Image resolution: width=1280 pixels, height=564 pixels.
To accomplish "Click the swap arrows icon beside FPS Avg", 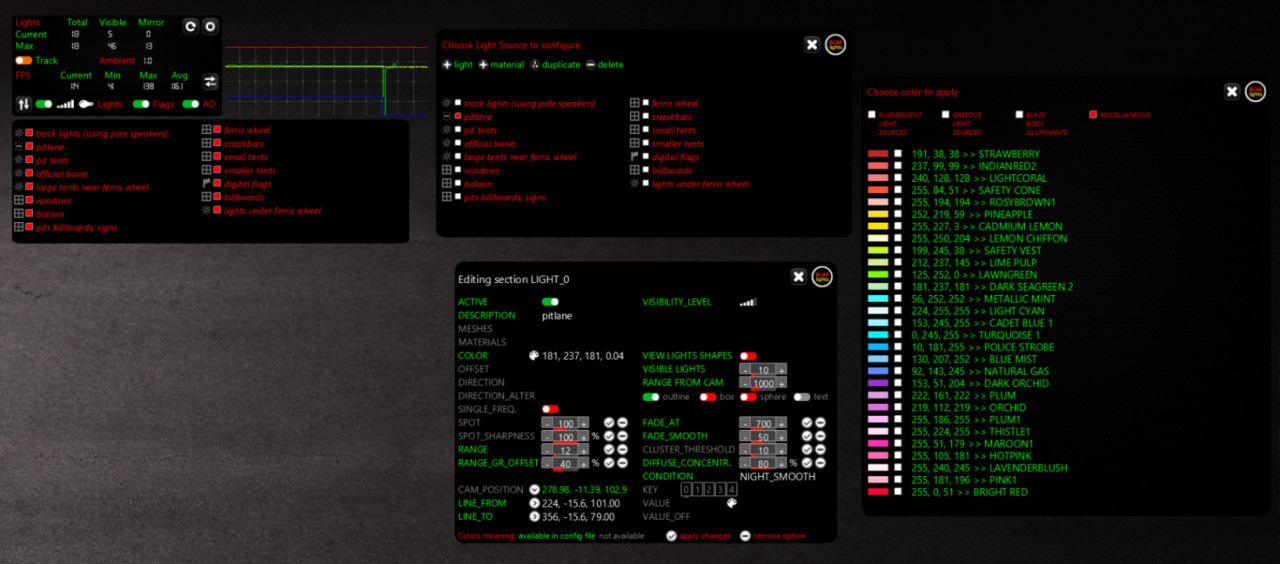I will [x=210, y=82].
